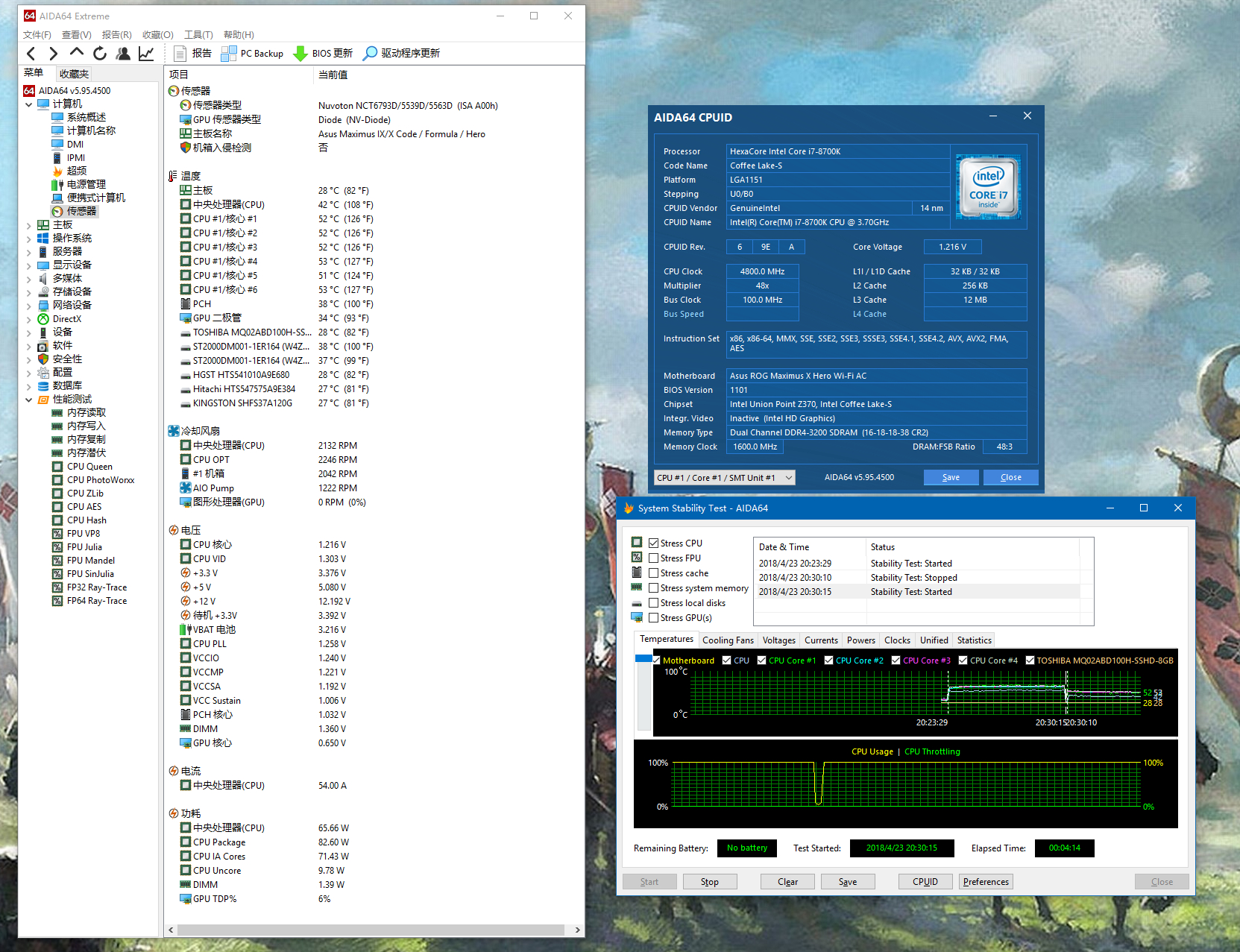The height and width of the screenshot is (952, 1240).
Task: Switch to the Cooling Fans tab
Action: (x=728, y=640)
